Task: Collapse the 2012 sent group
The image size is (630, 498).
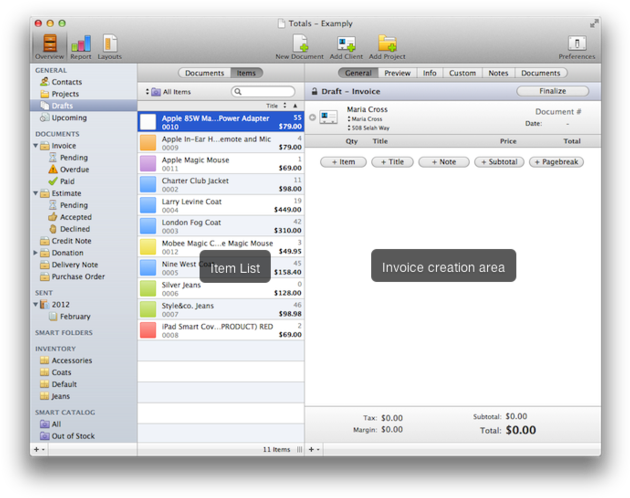Action: tap(35, 304)
